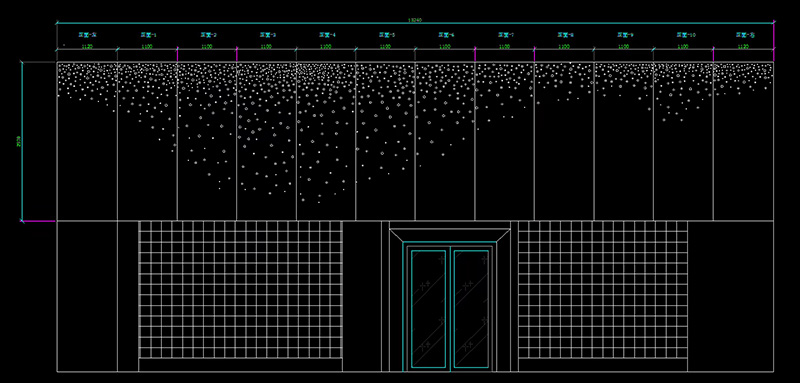
Task: Click the 1120 dimension of the rightmost panel
Action: tap(743, 46)
